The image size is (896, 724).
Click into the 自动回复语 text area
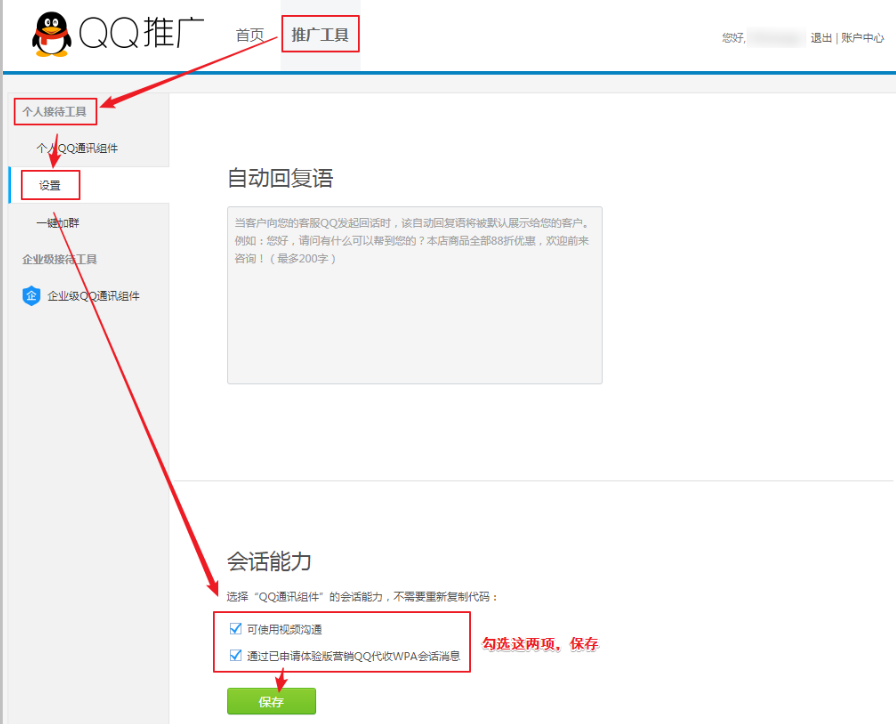pyautogui.click(x=415, y=295)
